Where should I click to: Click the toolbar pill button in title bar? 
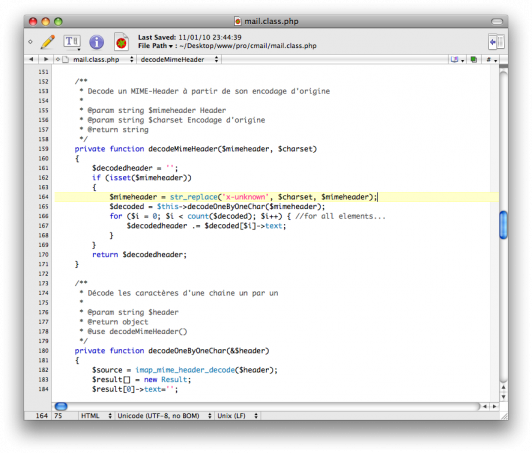click(x=497, y=21)
